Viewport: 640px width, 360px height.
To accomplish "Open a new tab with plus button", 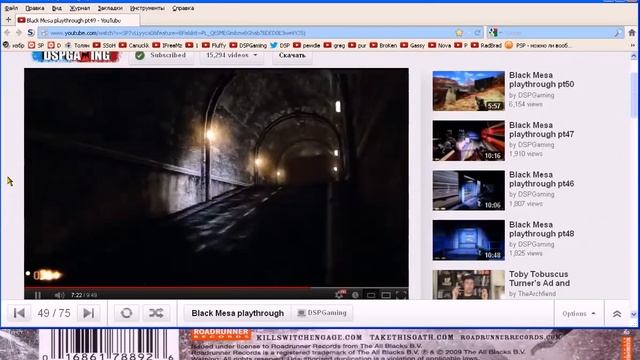I will (8, 20).
